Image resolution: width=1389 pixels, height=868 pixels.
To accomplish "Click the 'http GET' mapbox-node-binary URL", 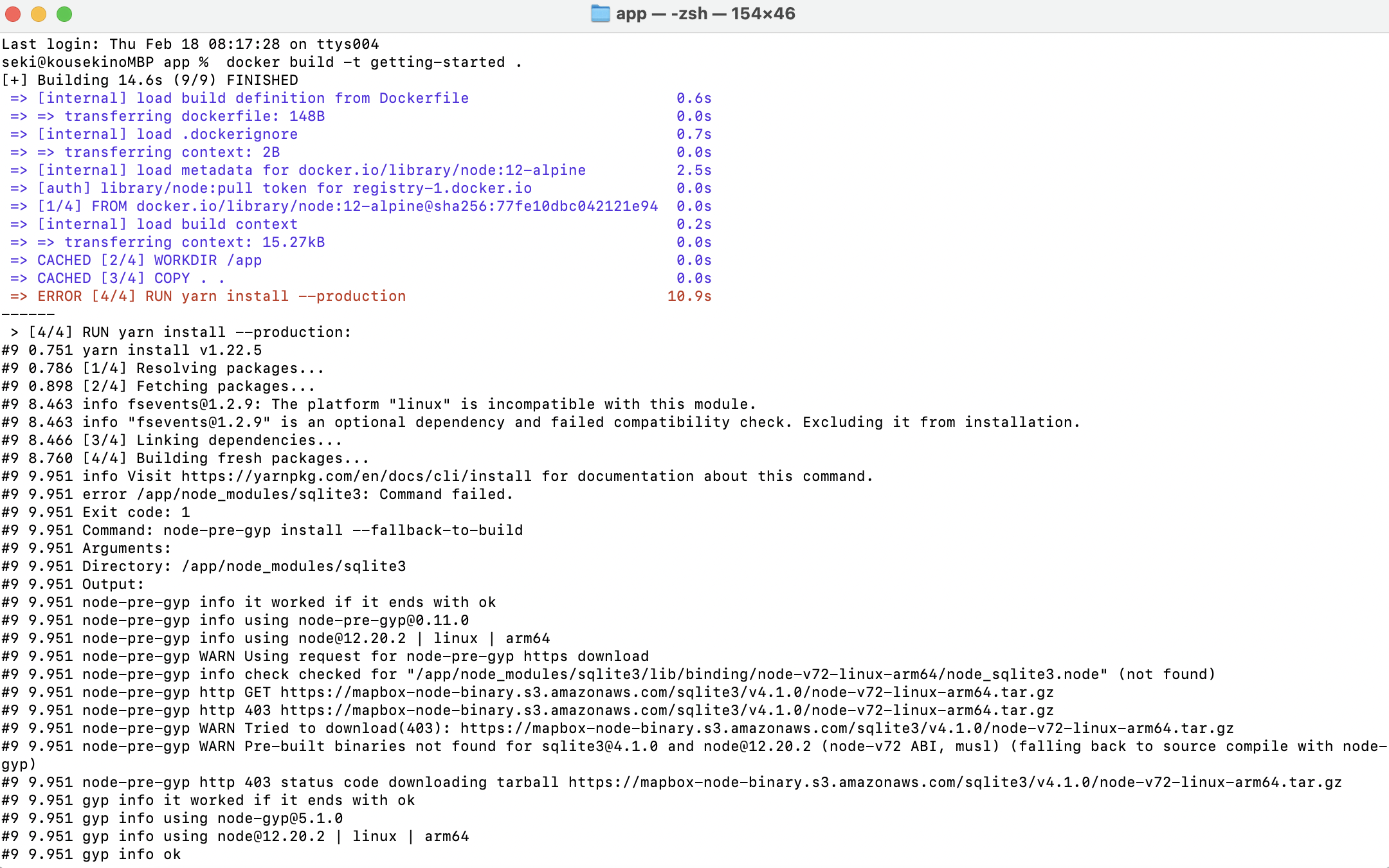I will (667, 692).
